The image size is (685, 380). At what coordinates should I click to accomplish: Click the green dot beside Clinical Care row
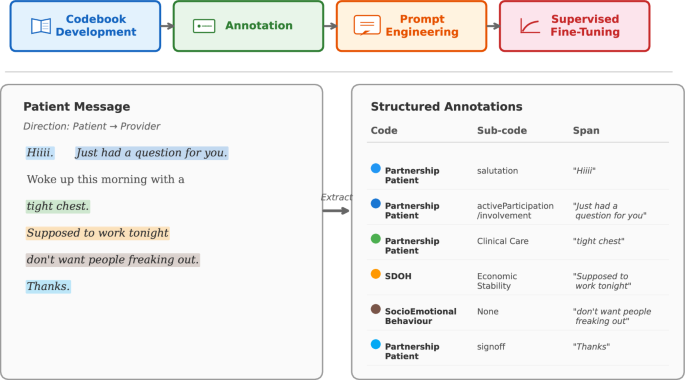(376, 238)
